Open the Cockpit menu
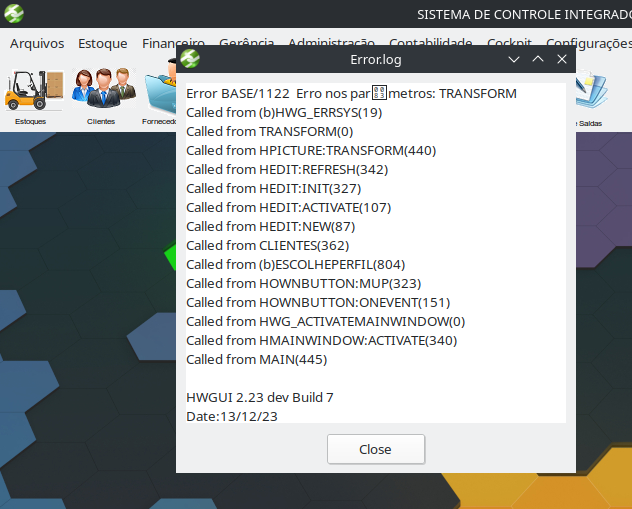Screen dimensions: 632x509 [x=509, y=42]
